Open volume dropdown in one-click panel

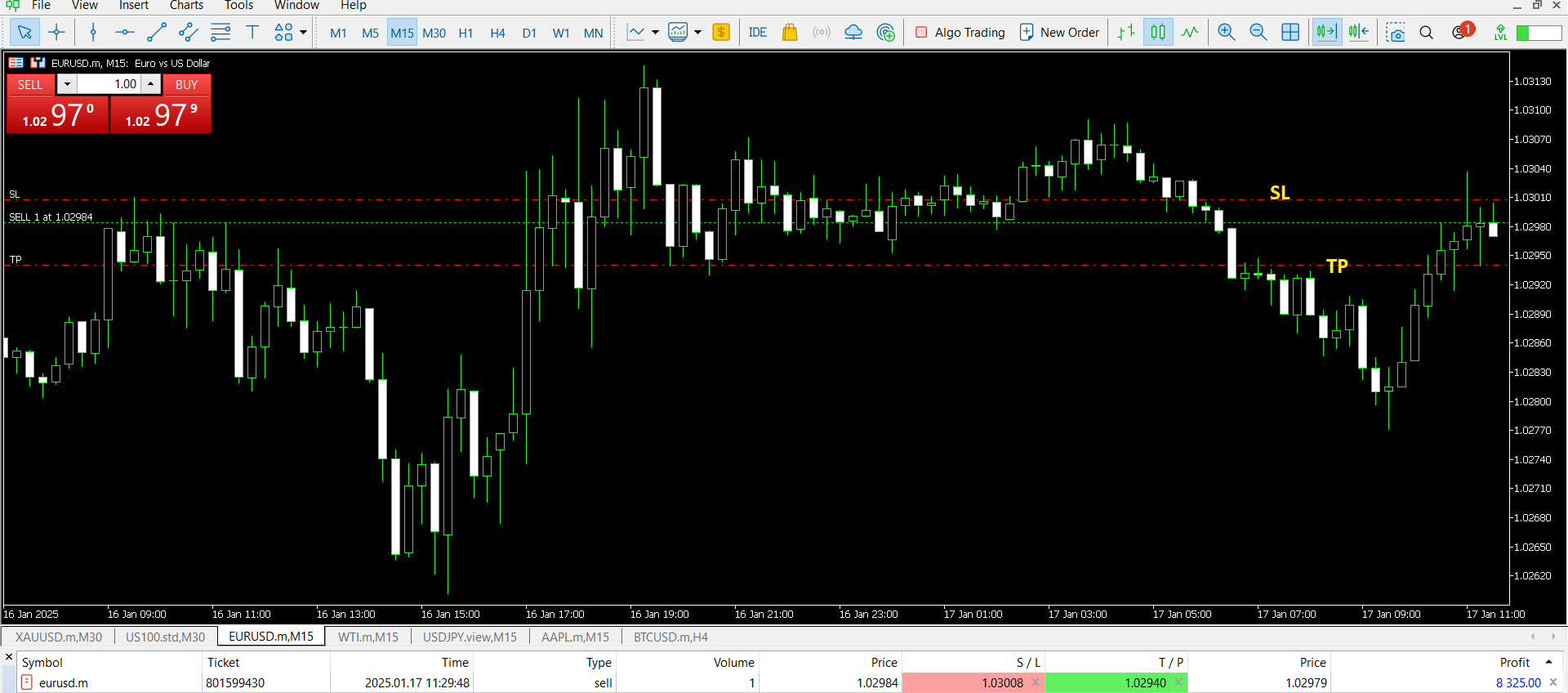coord(67,84)
